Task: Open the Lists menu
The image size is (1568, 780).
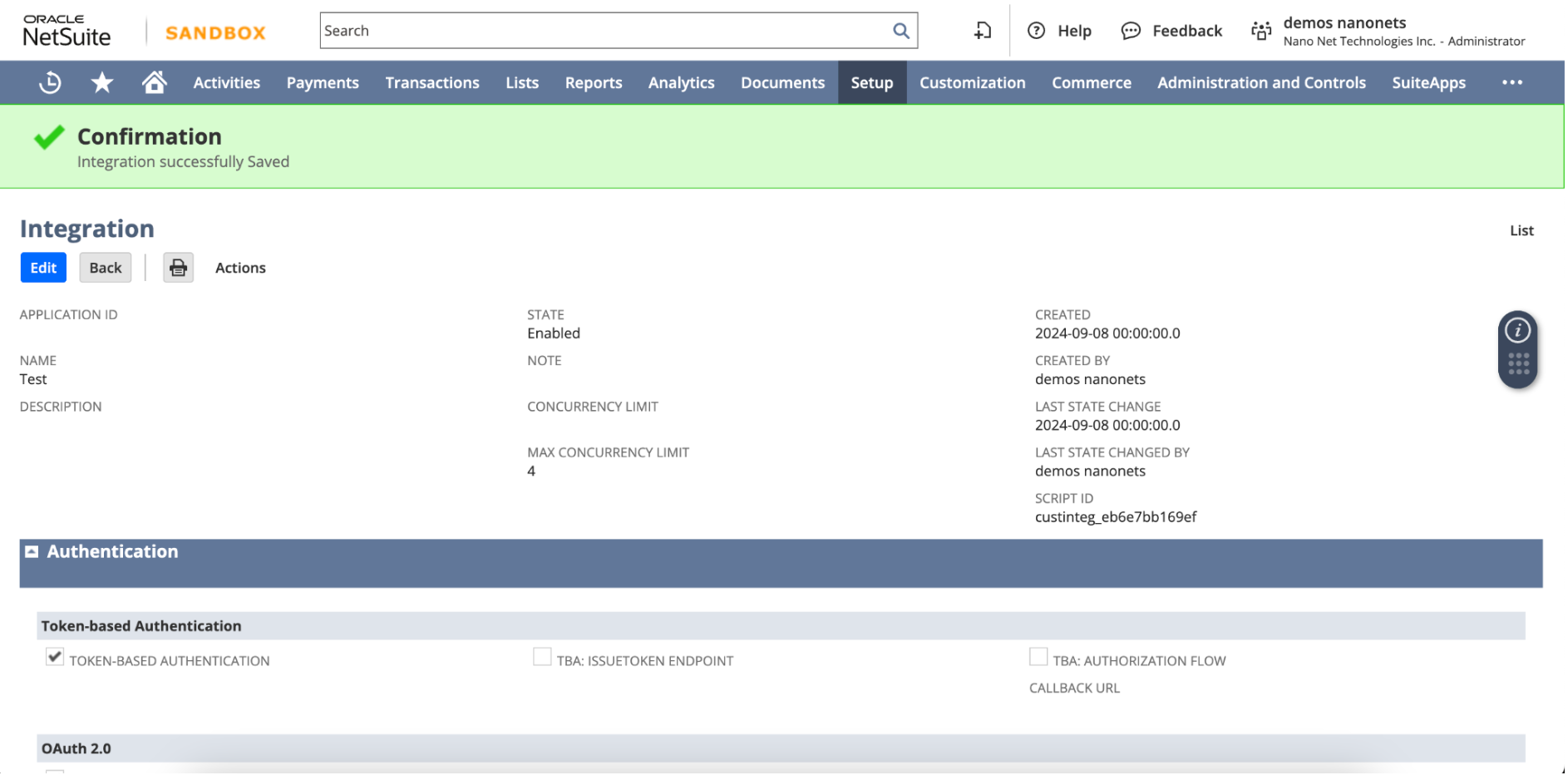Action: click(x=522, y=82)
